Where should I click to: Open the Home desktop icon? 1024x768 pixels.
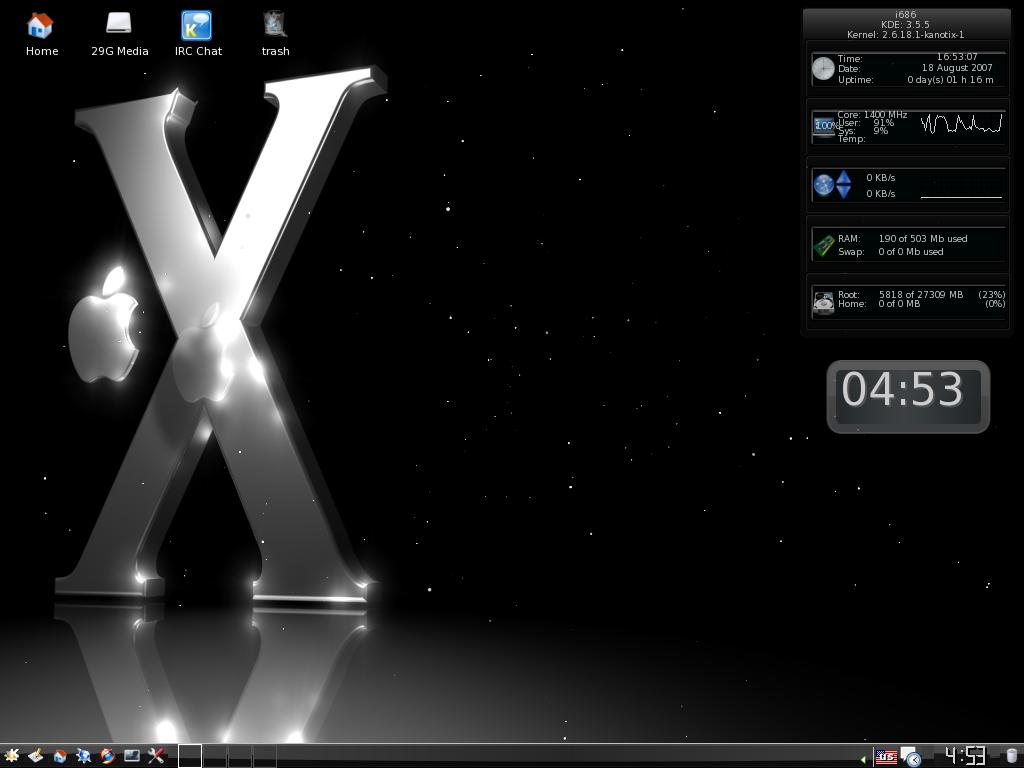tap(40, 35)
